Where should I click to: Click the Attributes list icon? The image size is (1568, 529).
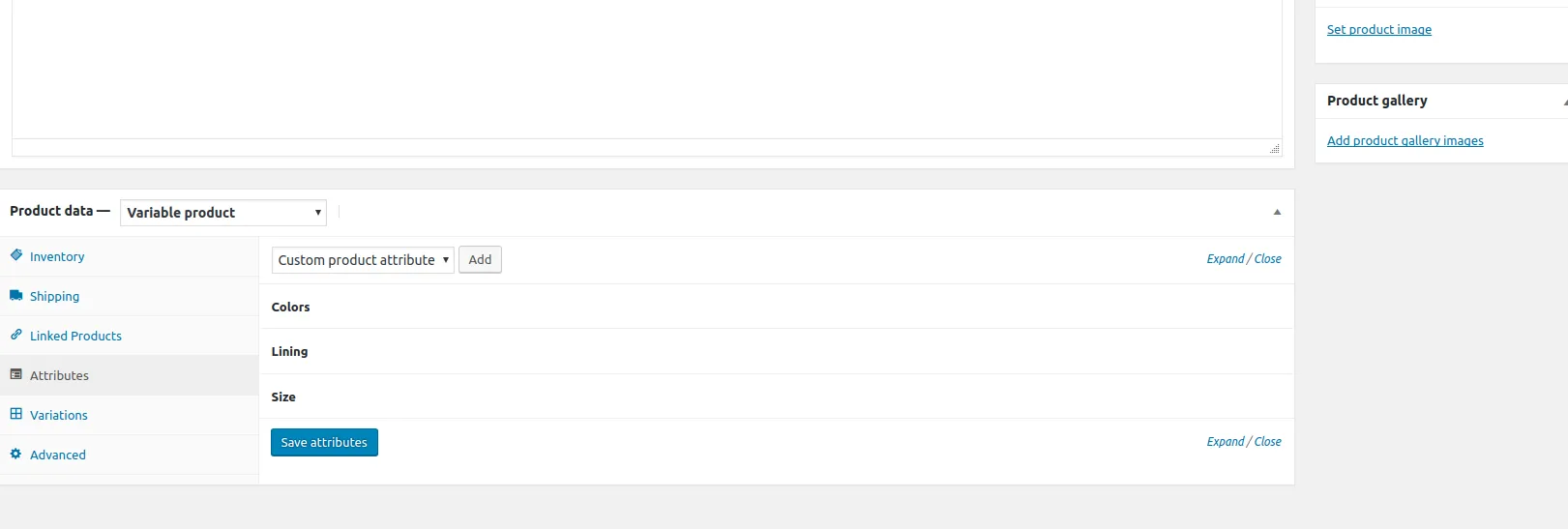[x=16, y=374]
